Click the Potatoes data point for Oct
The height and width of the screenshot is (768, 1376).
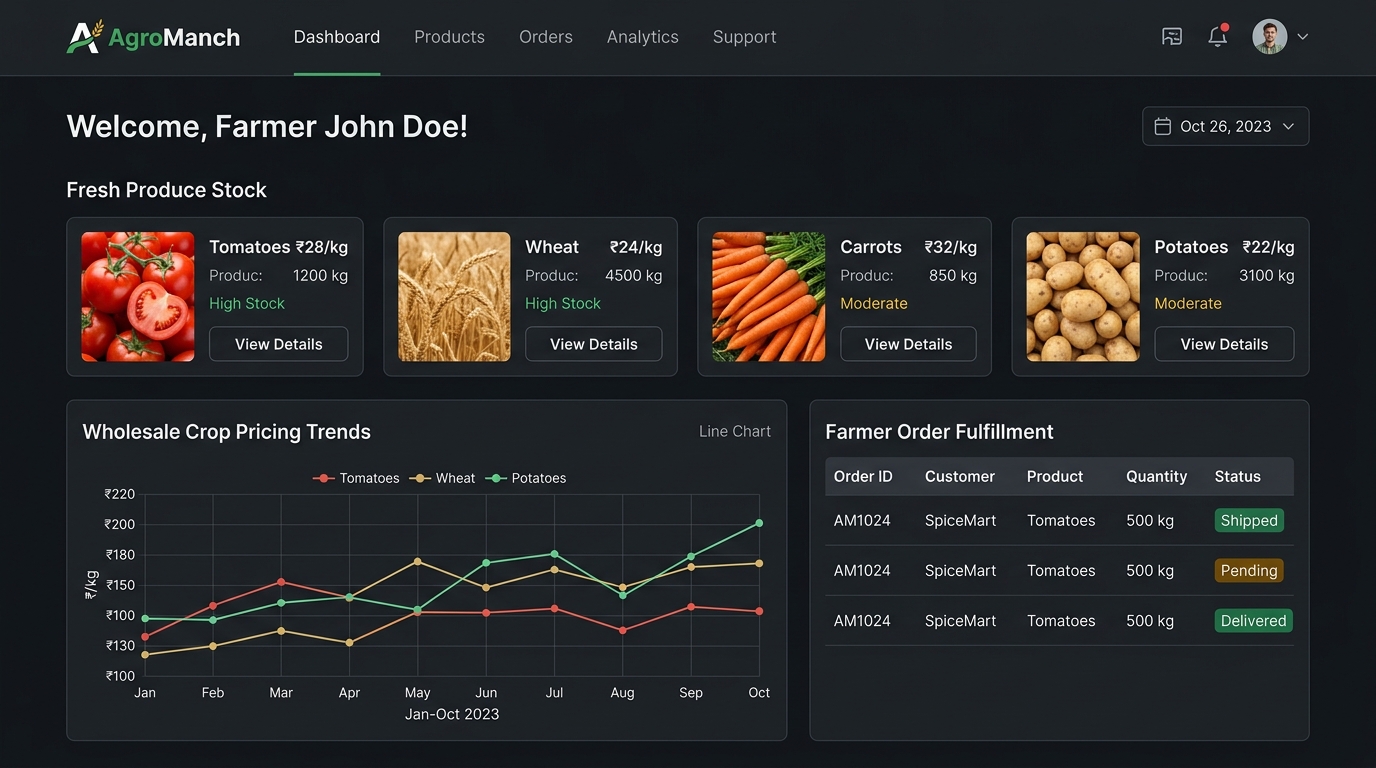[x=759, y=523]
